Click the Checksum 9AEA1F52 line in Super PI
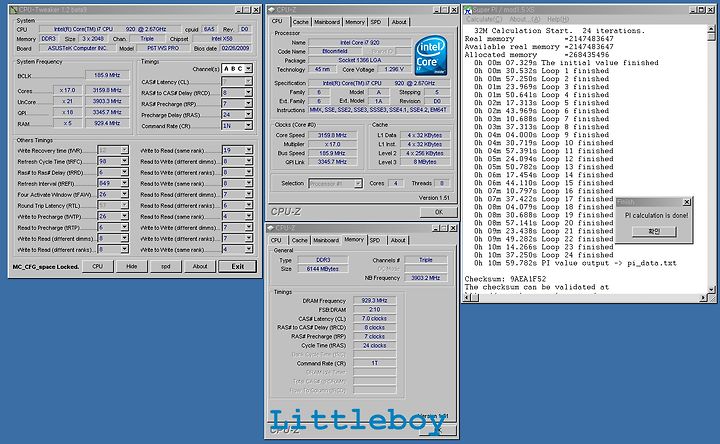Screen dimensions: 720x444 (x=505, y=279)
